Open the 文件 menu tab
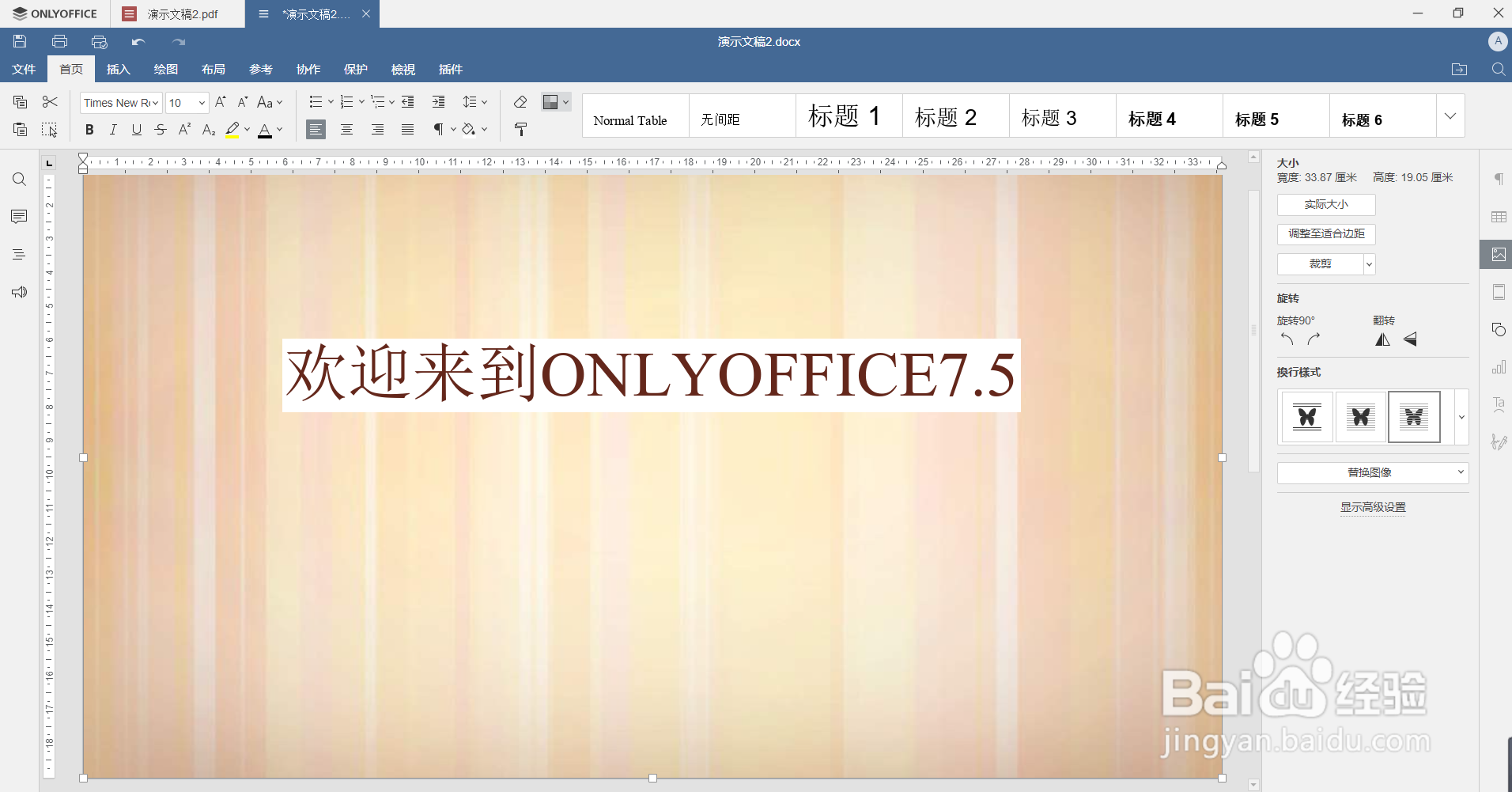This screenshot has height=792, width=1512. click(x=24, y=70)
